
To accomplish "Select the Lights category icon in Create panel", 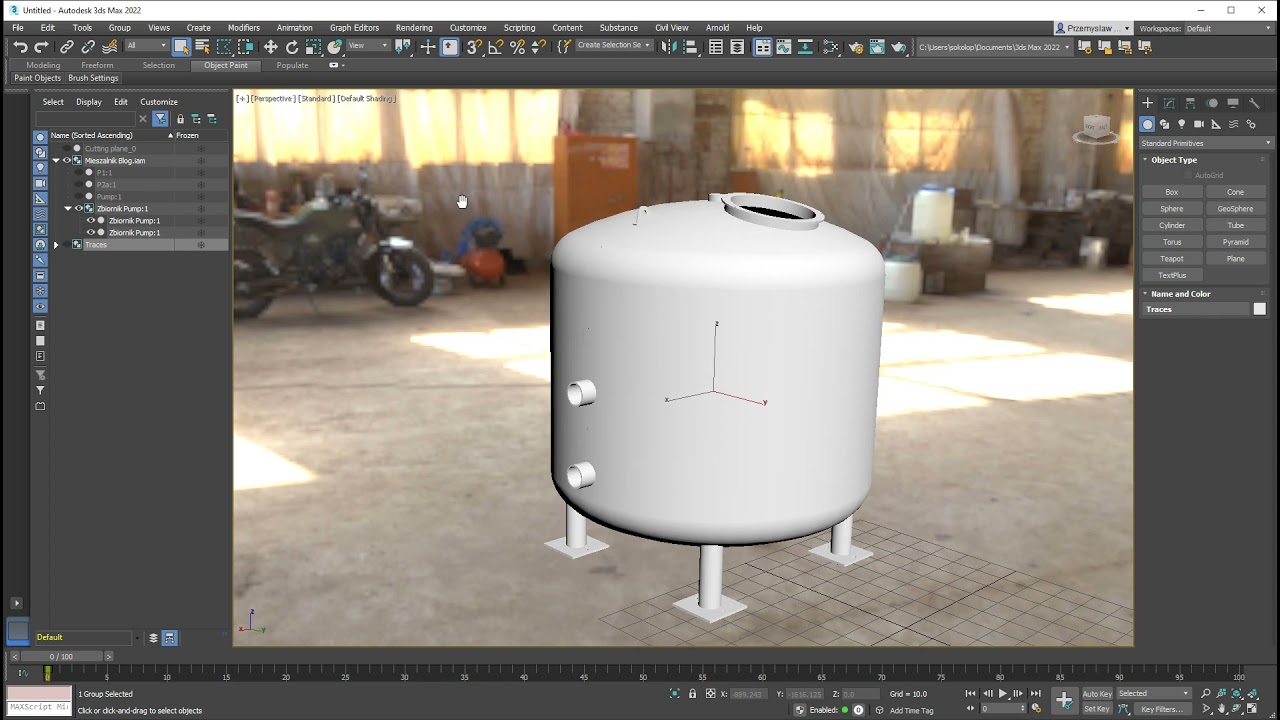I will click(1182, 124).
